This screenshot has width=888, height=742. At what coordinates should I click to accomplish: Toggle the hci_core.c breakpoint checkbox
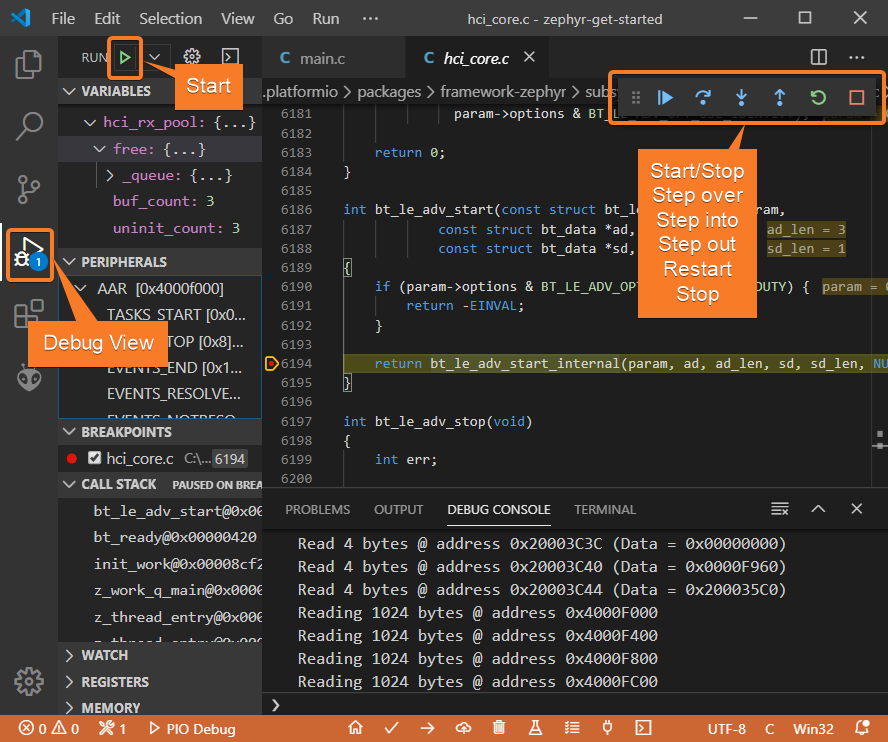point(95,458)
